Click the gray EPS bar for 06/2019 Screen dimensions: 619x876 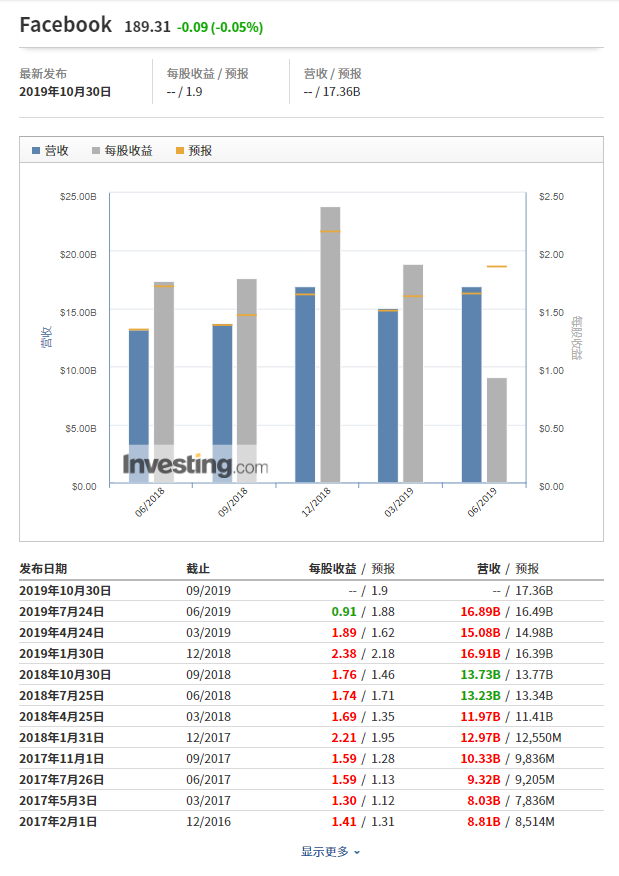tap(497, 430)
